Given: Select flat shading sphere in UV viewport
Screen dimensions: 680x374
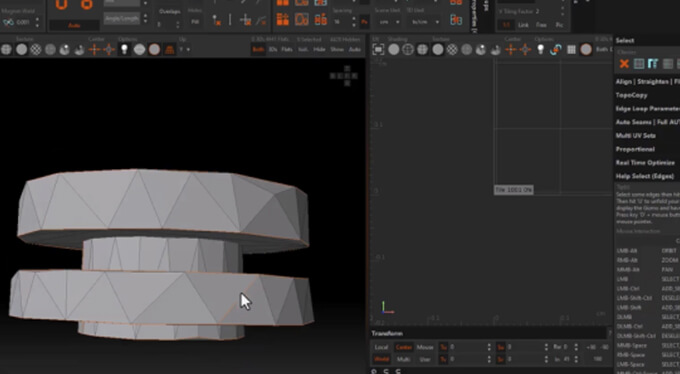Looking at the screenshot, I should point(394,49).
